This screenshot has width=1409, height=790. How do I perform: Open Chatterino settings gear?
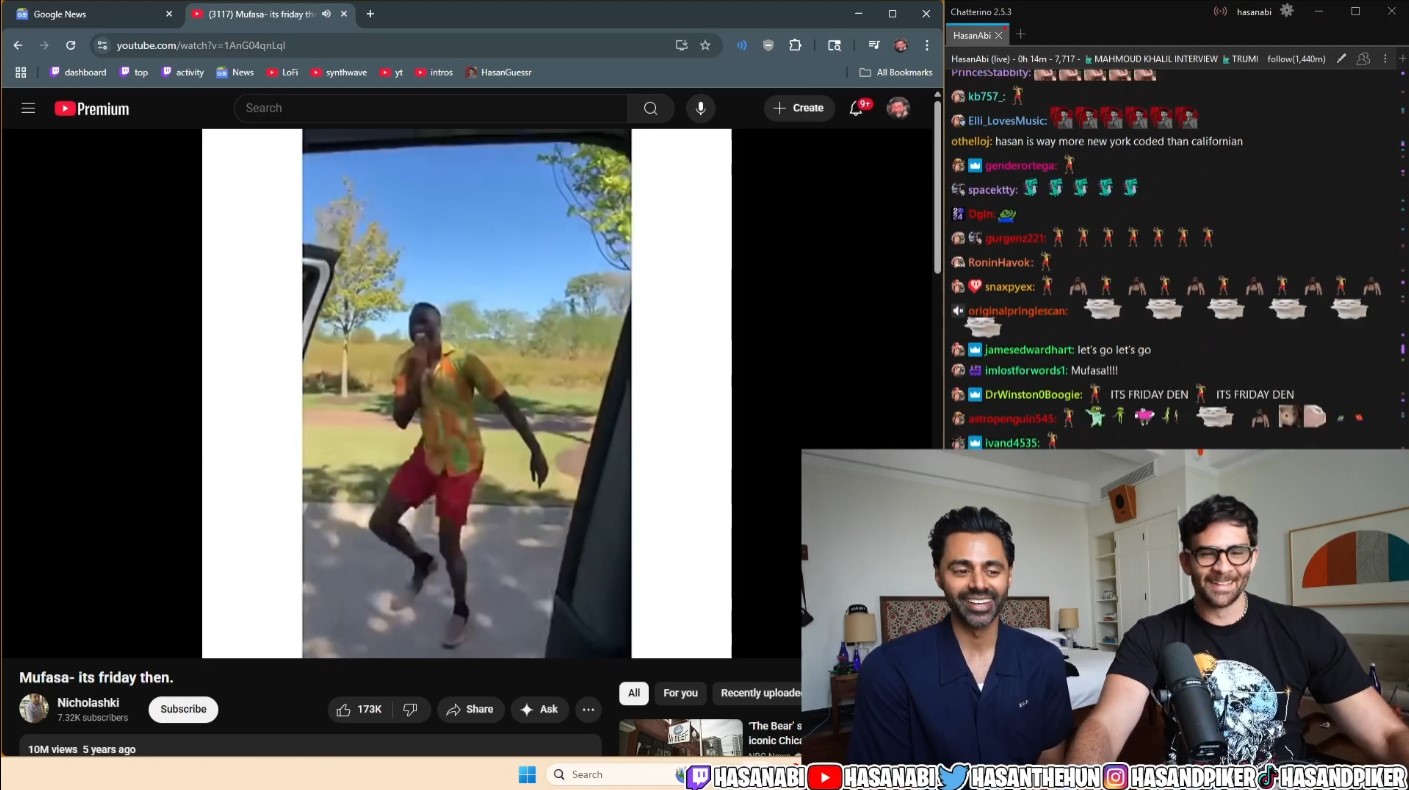(1287, 11)
